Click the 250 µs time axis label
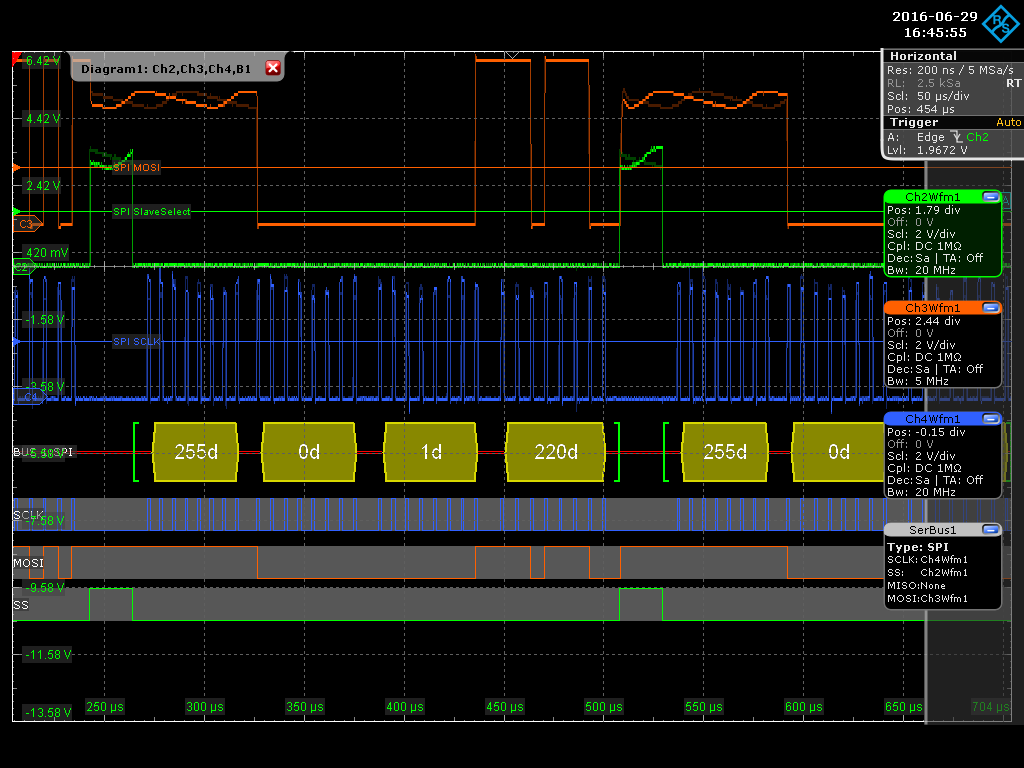This screenshot has width=1024, height=768. (x=104, y=707)
